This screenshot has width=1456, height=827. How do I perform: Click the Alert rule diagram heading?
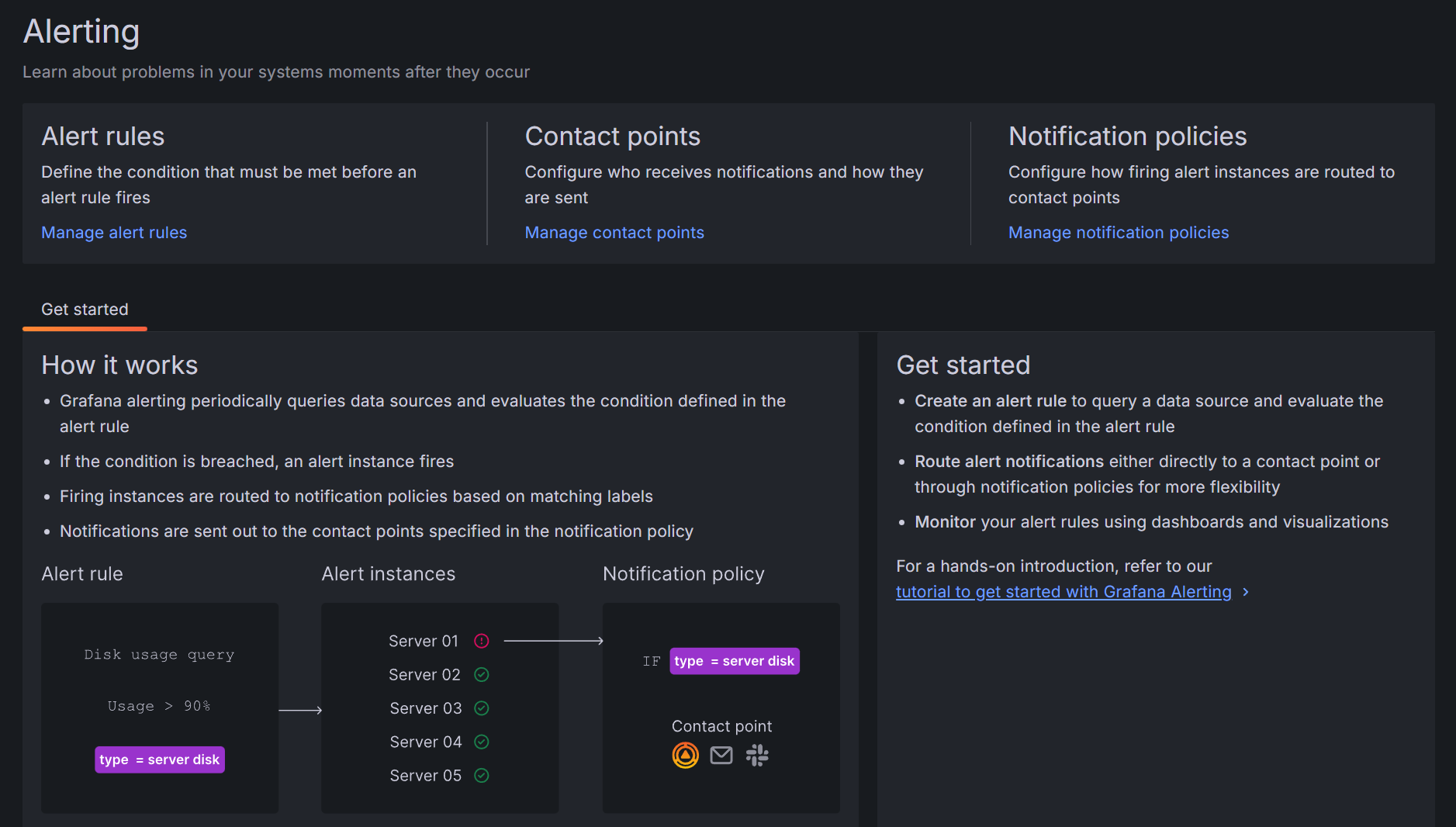click(x=82, y=574)
